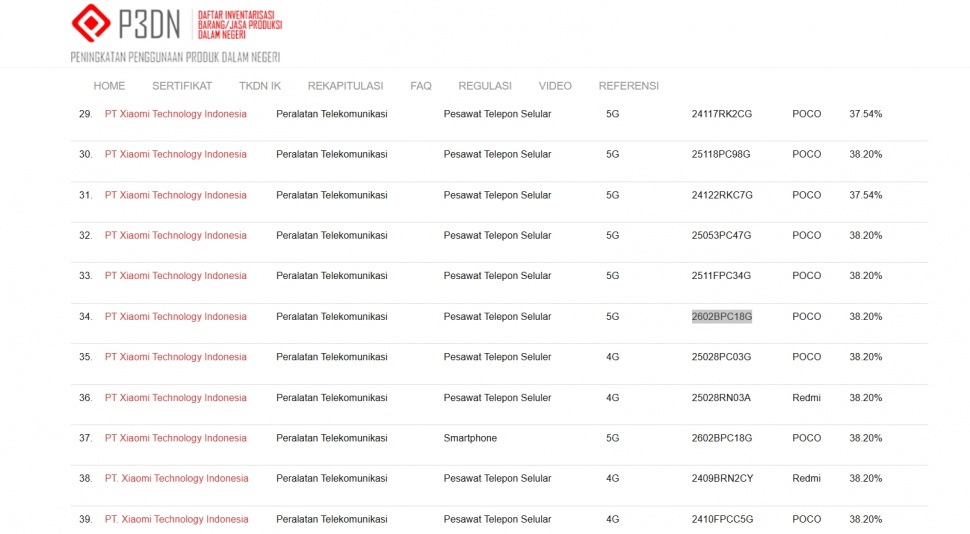Open PT Xiaomi link in row 34
970x534 pixels.
(175, 317)
